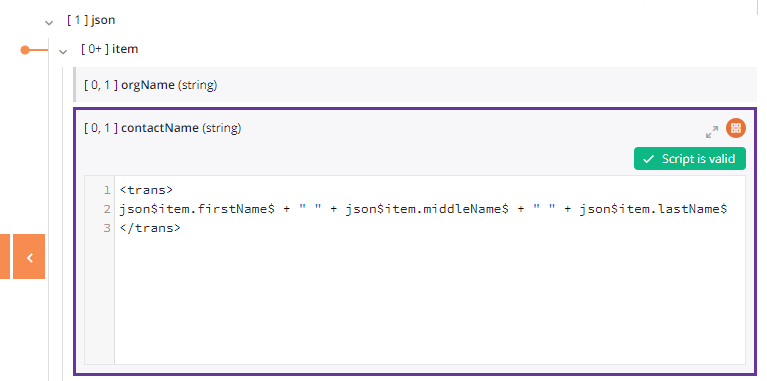The image size is (767, 381).
Task: Select the orgName (string) field row
Action: pos(414,85)
